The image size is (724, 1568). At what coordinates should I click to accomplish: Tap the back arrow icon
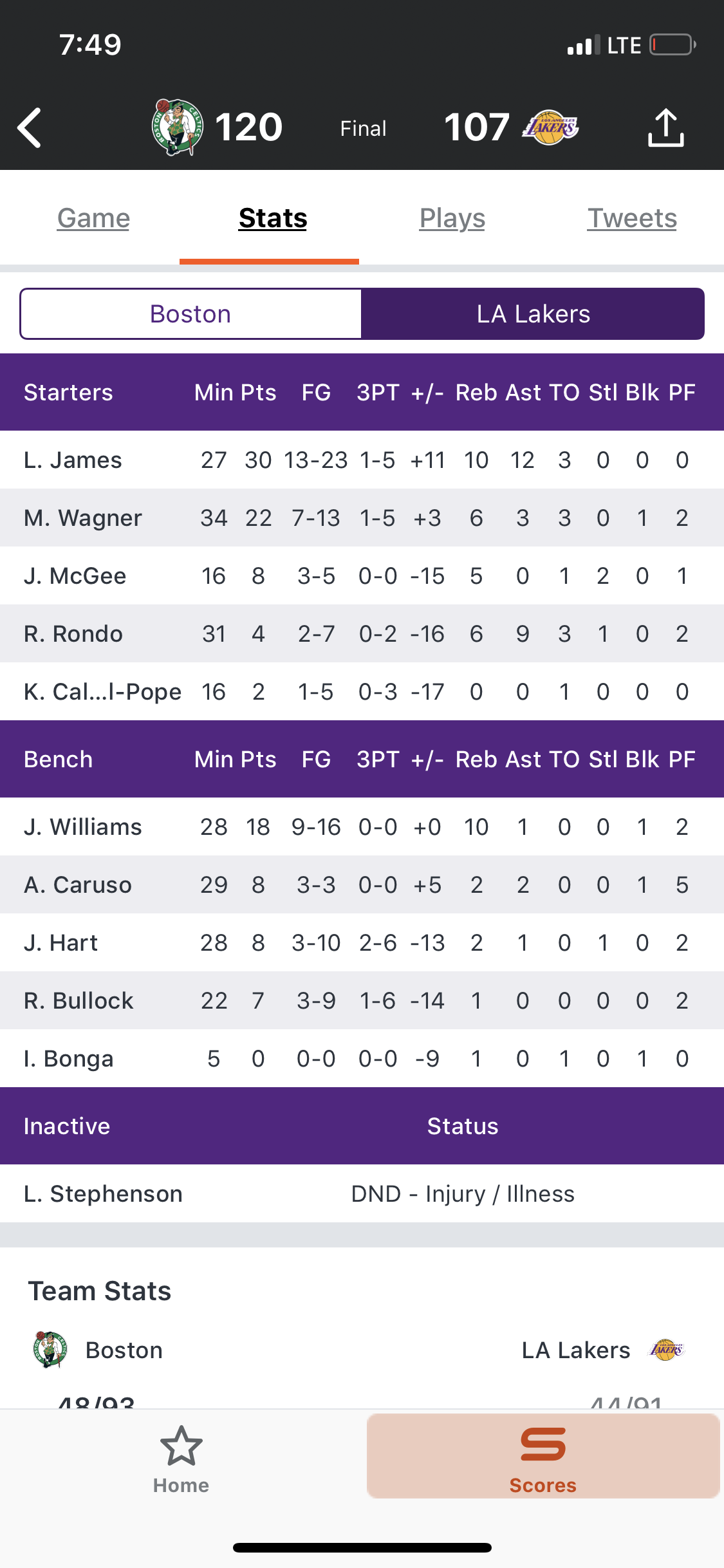click(30, 127)
